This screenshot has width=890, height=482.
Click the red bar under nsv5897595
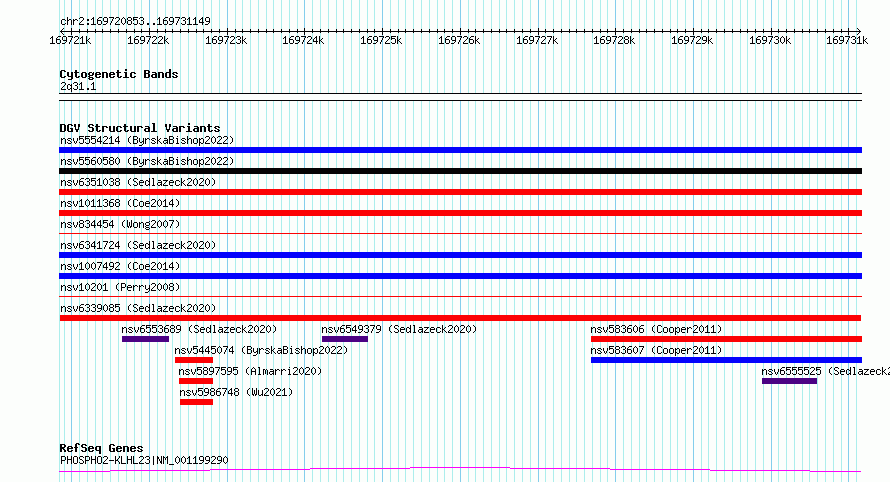pos(196,381)
